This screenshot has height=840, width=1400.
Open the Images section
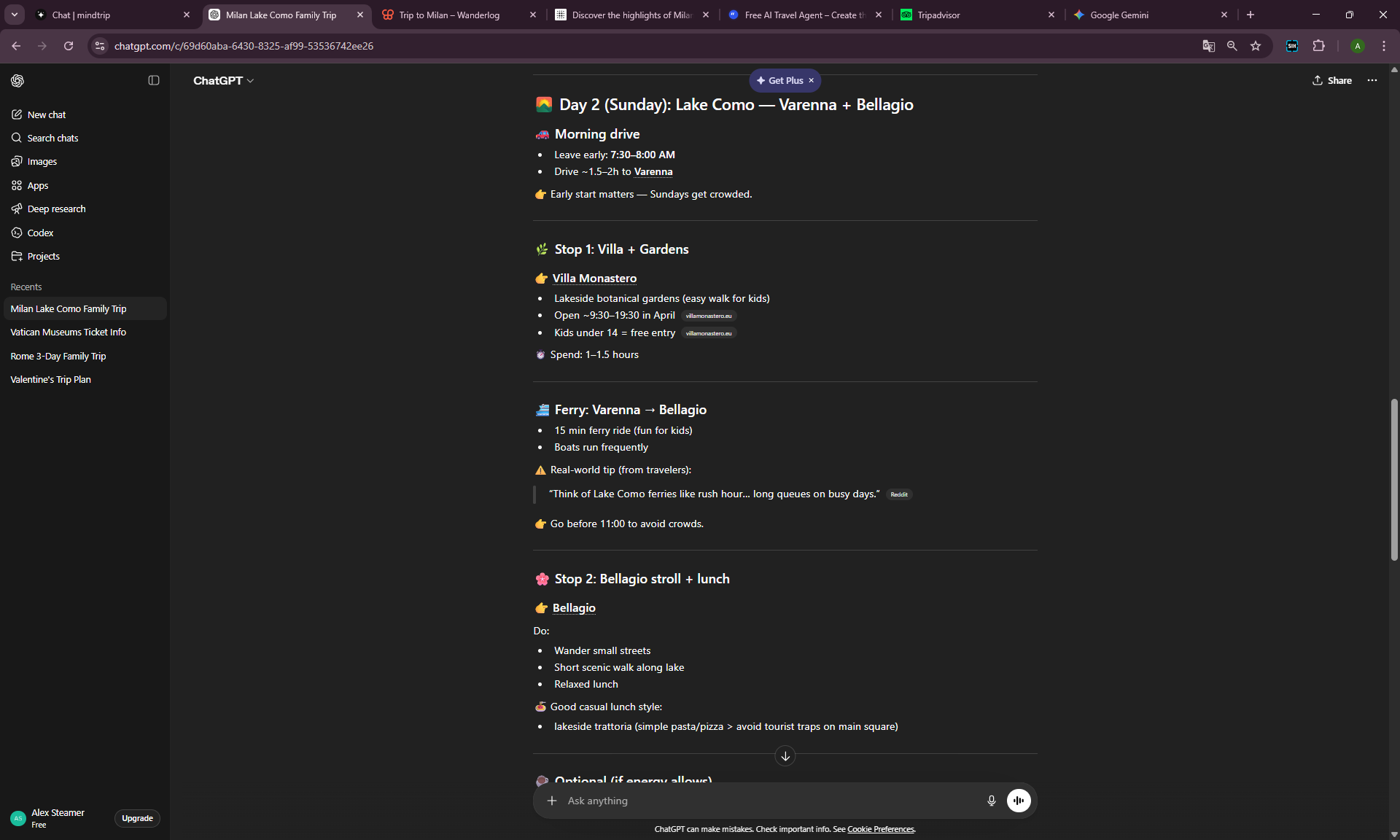pyautogui.click(x=42, y=162)
